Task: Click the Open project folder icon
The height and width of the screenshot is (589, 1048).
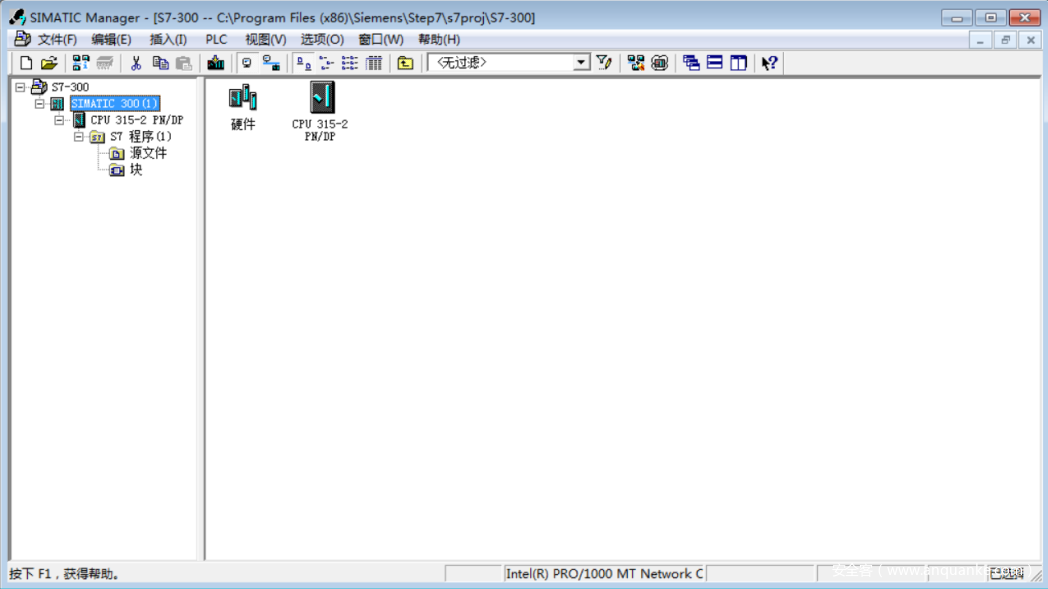Action: click(49, 63)
